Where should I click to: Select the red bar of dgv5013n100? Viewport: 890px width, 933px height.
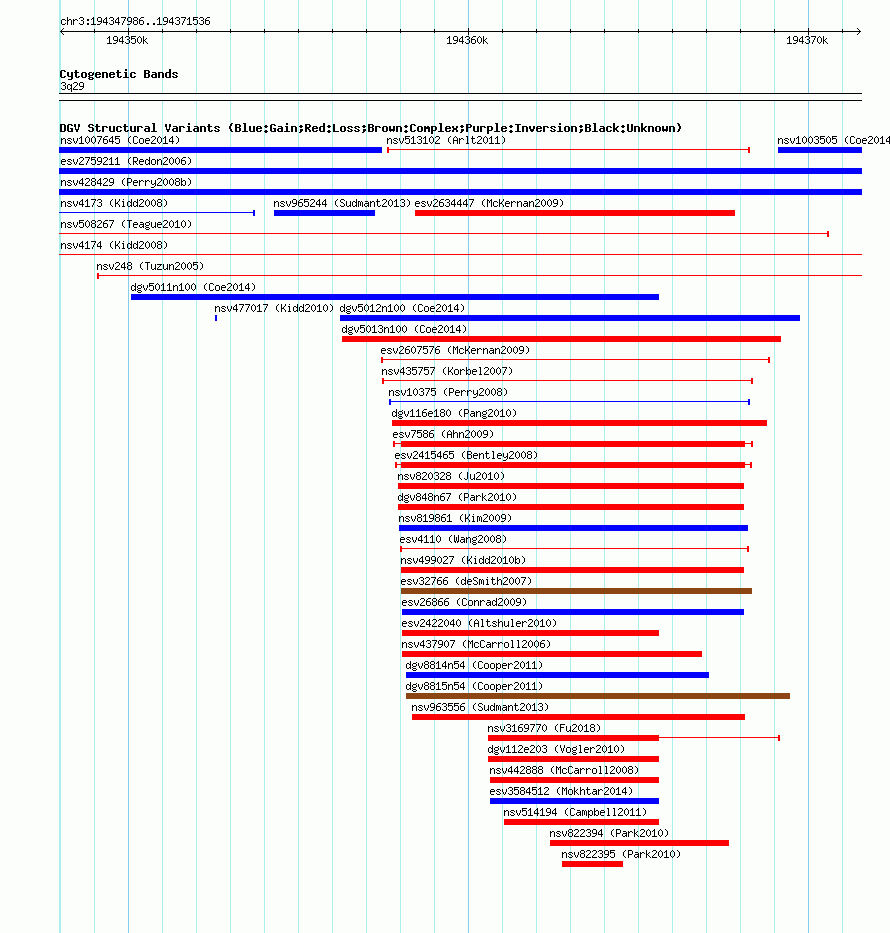click(x=561, y=339)
